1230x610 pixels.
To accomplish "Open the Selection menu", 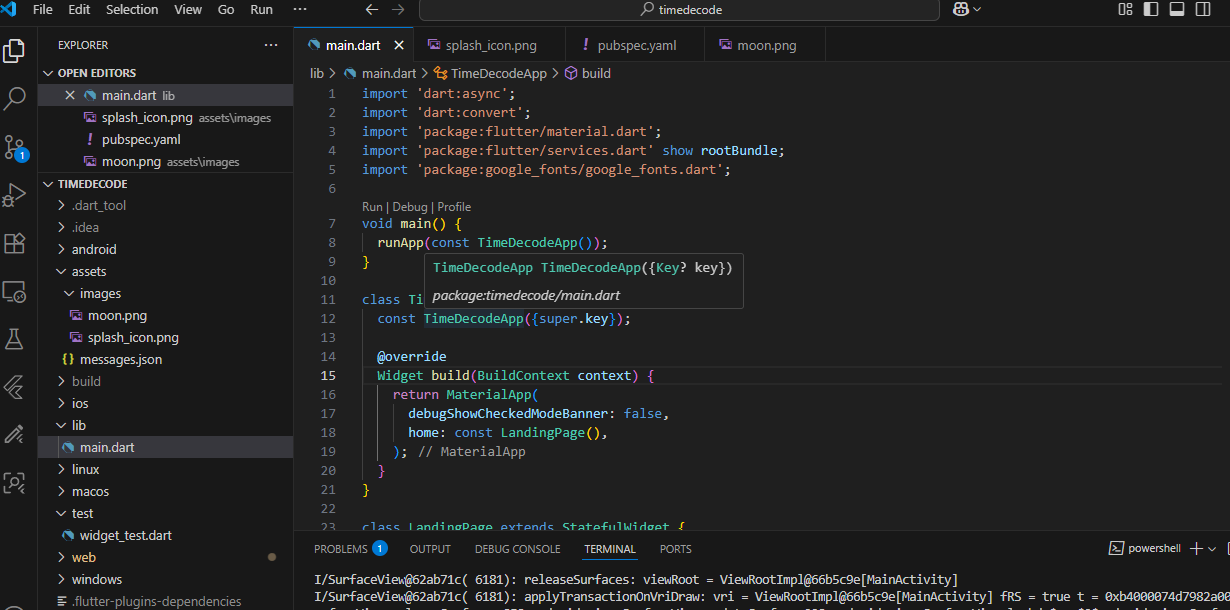I will click(132, 9).
